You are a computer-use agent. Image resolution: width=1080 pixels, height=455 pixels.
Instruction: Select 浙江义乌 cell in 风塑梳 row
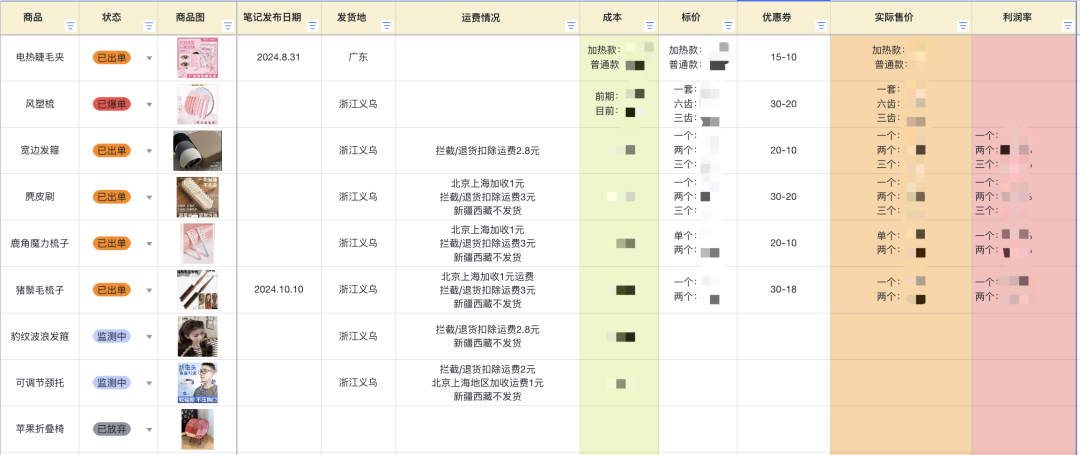pos(358,105)
